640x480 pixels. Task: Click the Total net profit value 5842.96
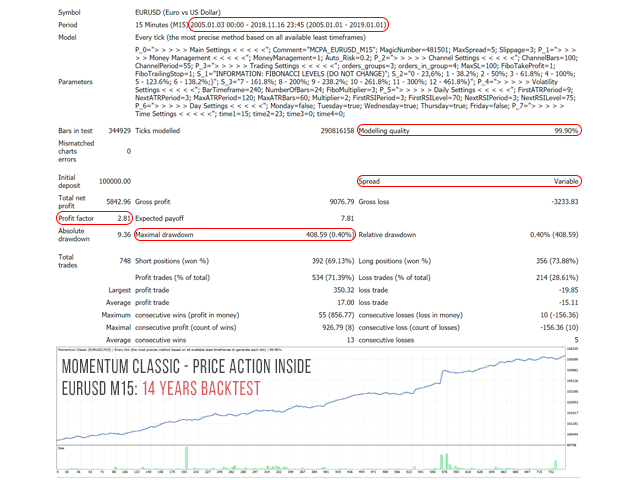tap(118, 202)
